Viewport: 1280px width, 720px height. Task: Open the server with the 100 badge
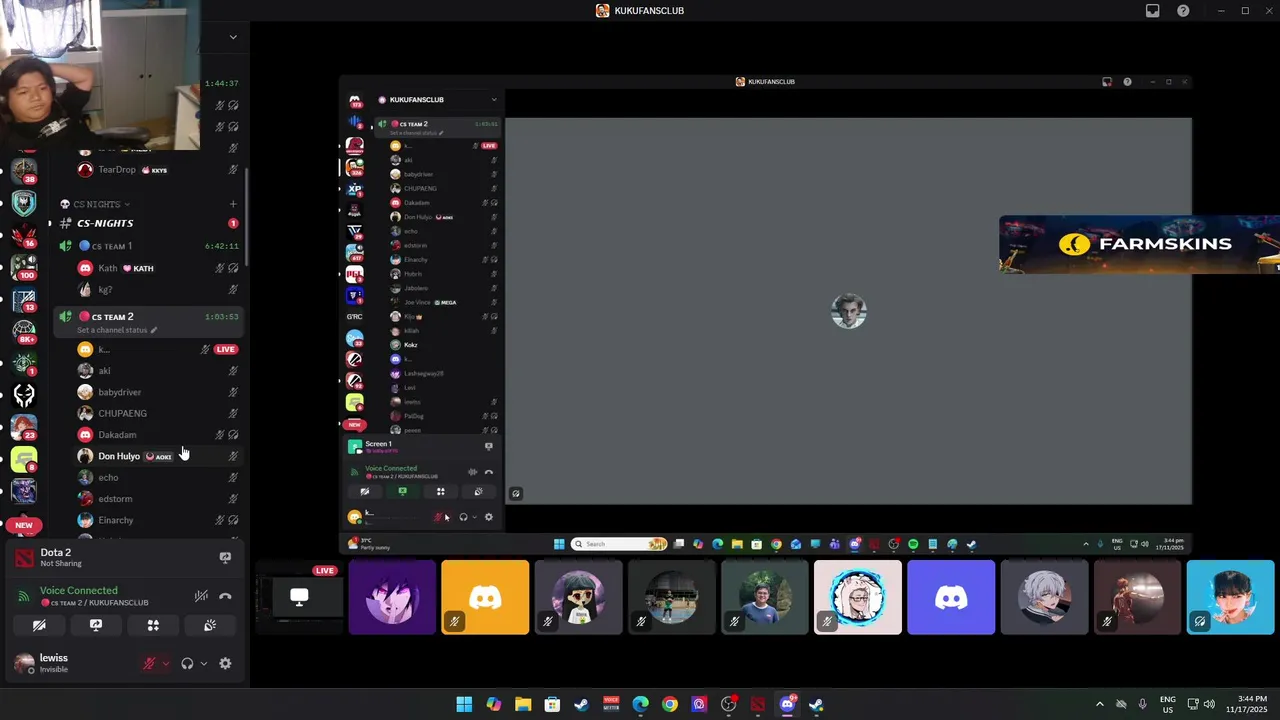point(24,266)
